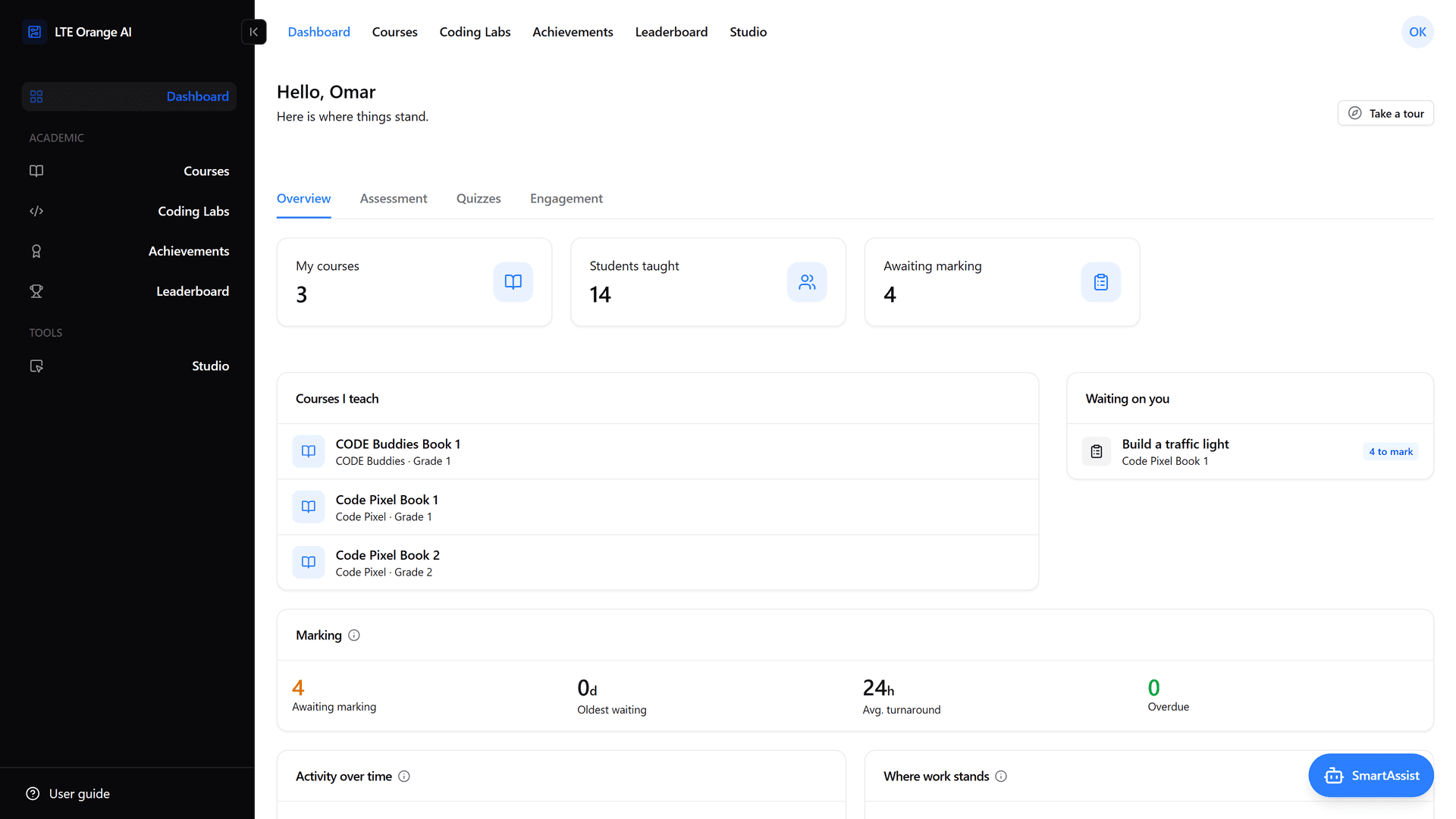Click the 4 to mark badge
The image size is (1456, 819).
pos(1391,452)
